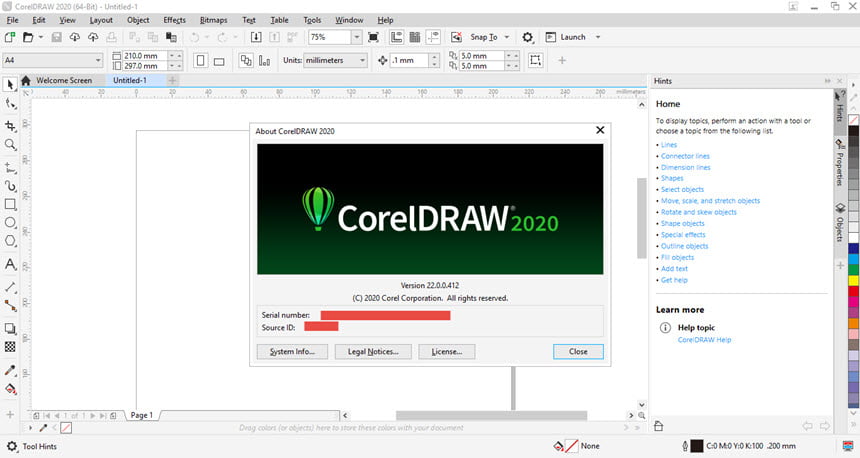The width and height of the screenshot is (860, 458).
Task: Click the Full-screen preview icon
Action: [x=374, y=37]
